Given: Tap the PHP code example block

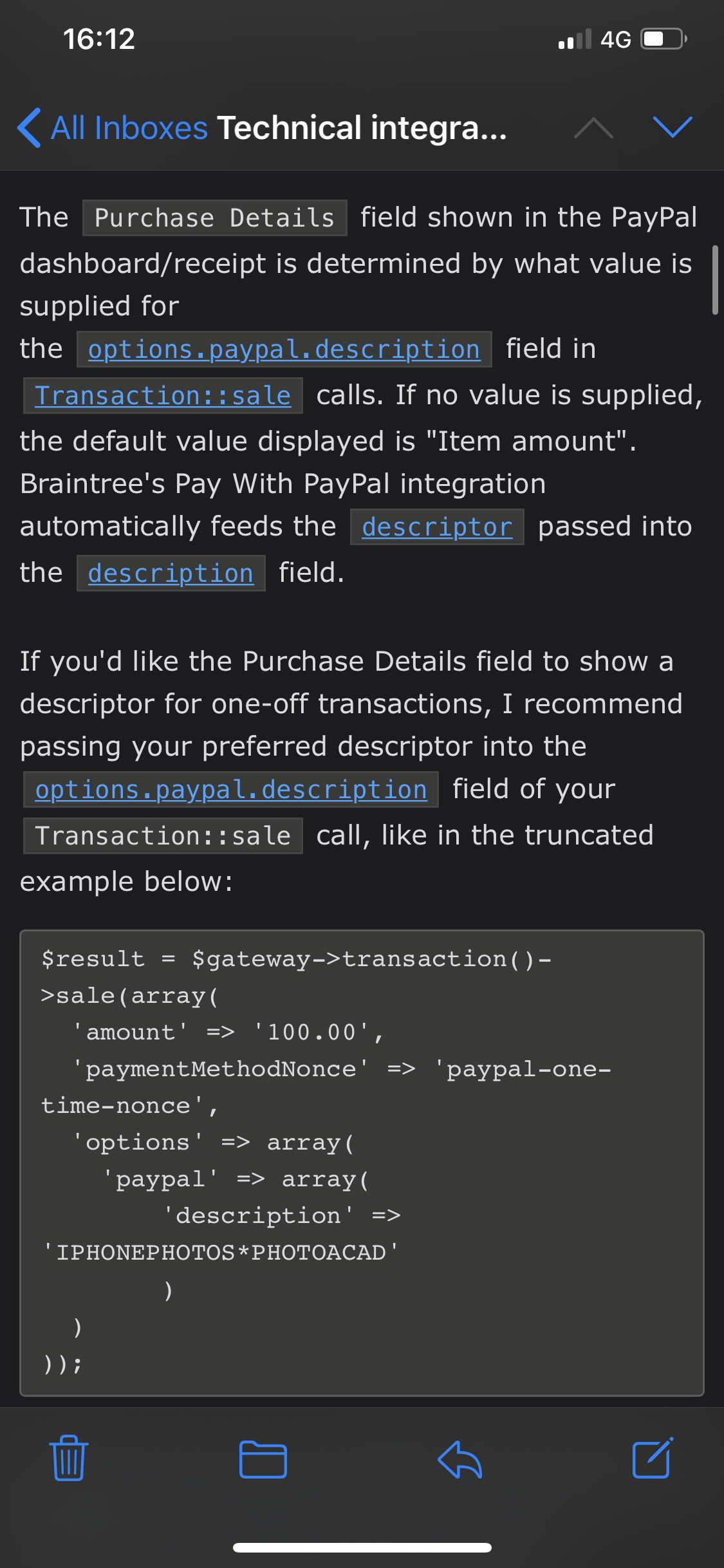Looking at the screenshot, I should pyautogui.click(x=362, y=1162).
